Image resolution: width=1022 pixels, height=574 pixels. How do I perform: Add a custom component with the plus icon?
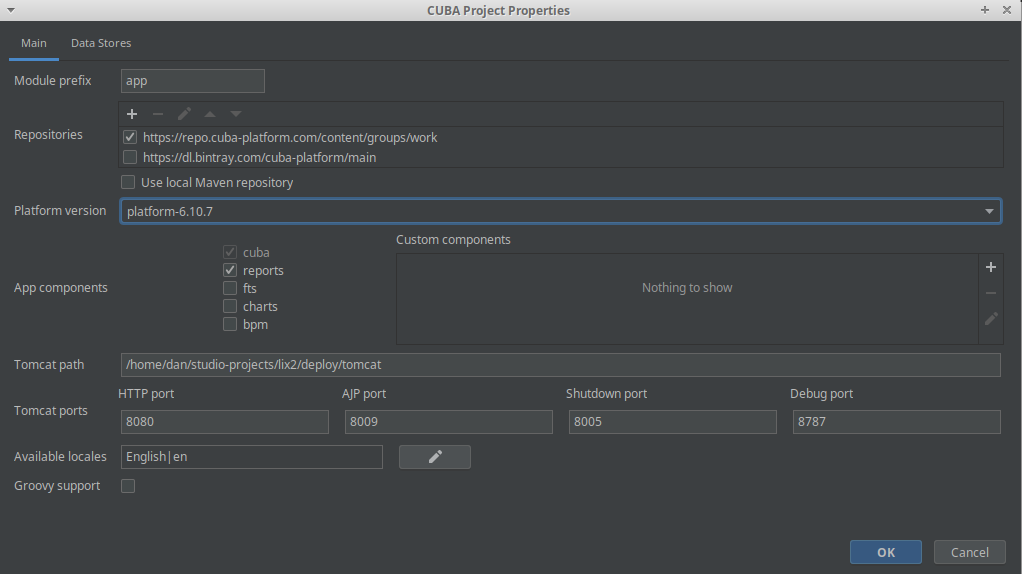(991, 267)
